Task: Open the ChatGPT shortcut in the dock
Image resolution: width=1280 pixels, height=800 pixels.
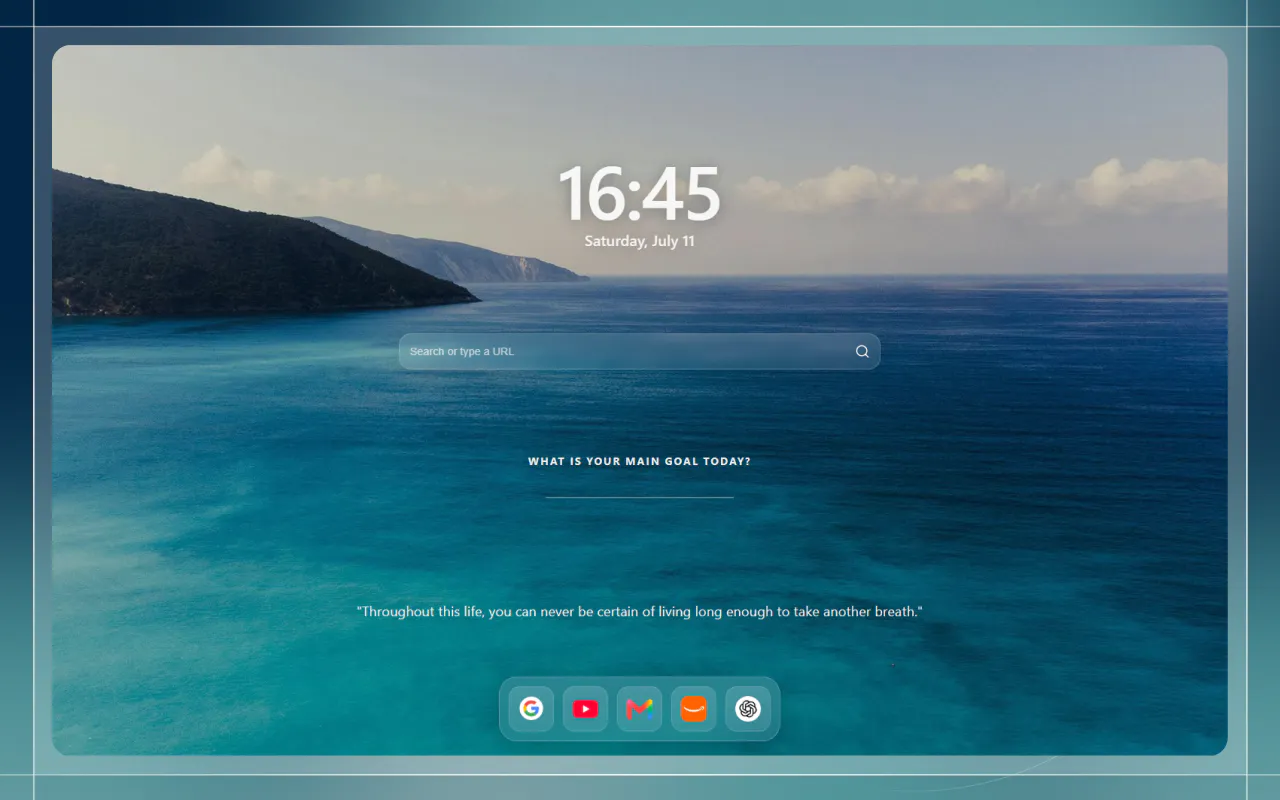Action: [747, 709]
